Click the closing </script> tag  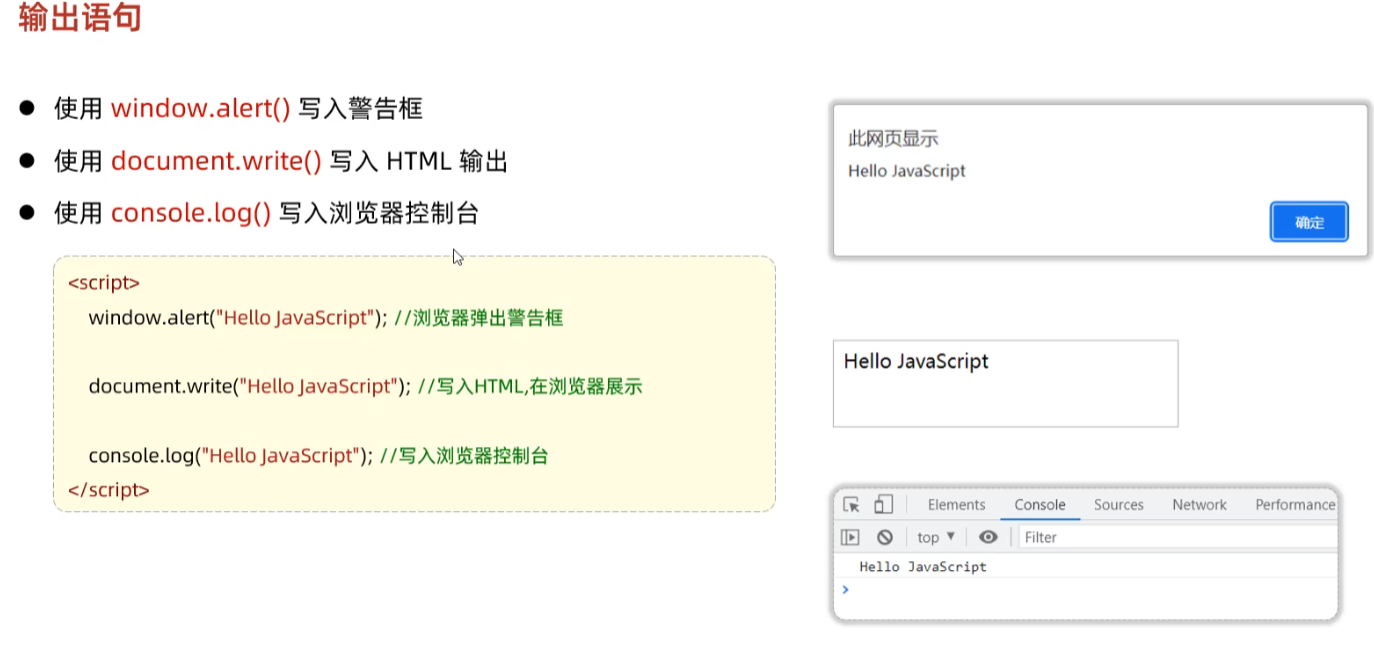pyautogui.click(x=109, y=490)
